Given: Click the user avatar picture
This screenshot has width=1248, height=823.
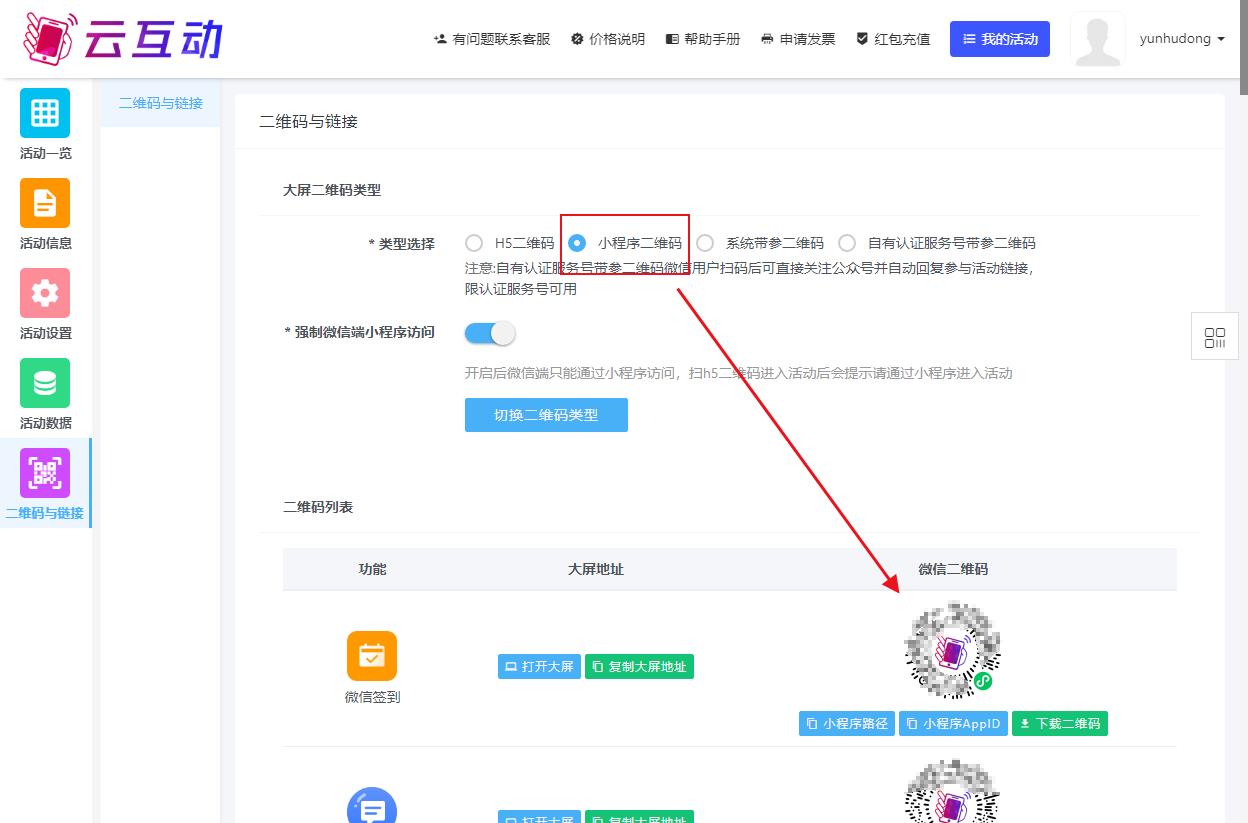Looking at the screenshot, I should click(x=1097, y=40).
